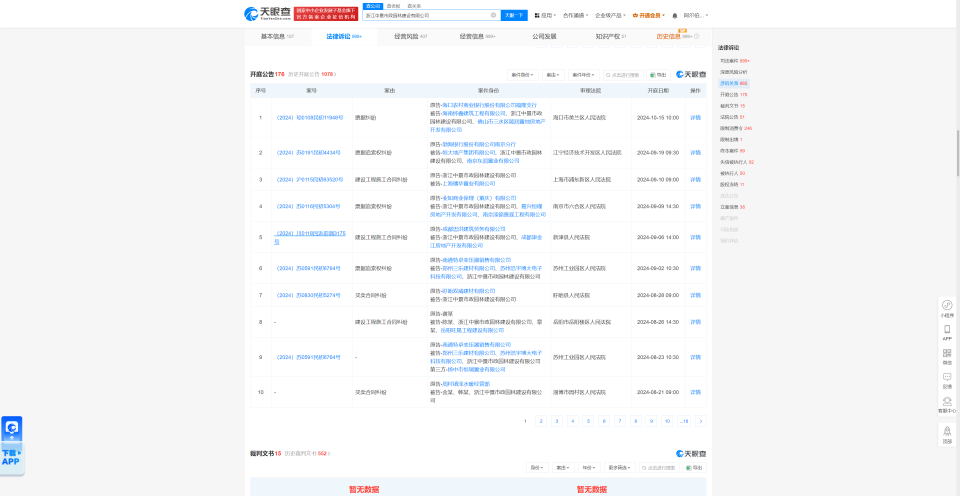The width and height of the screenshot is (960, 496).
Task: Go to 司法案件 in the right sidebar
Action: (x=734, y=61)
